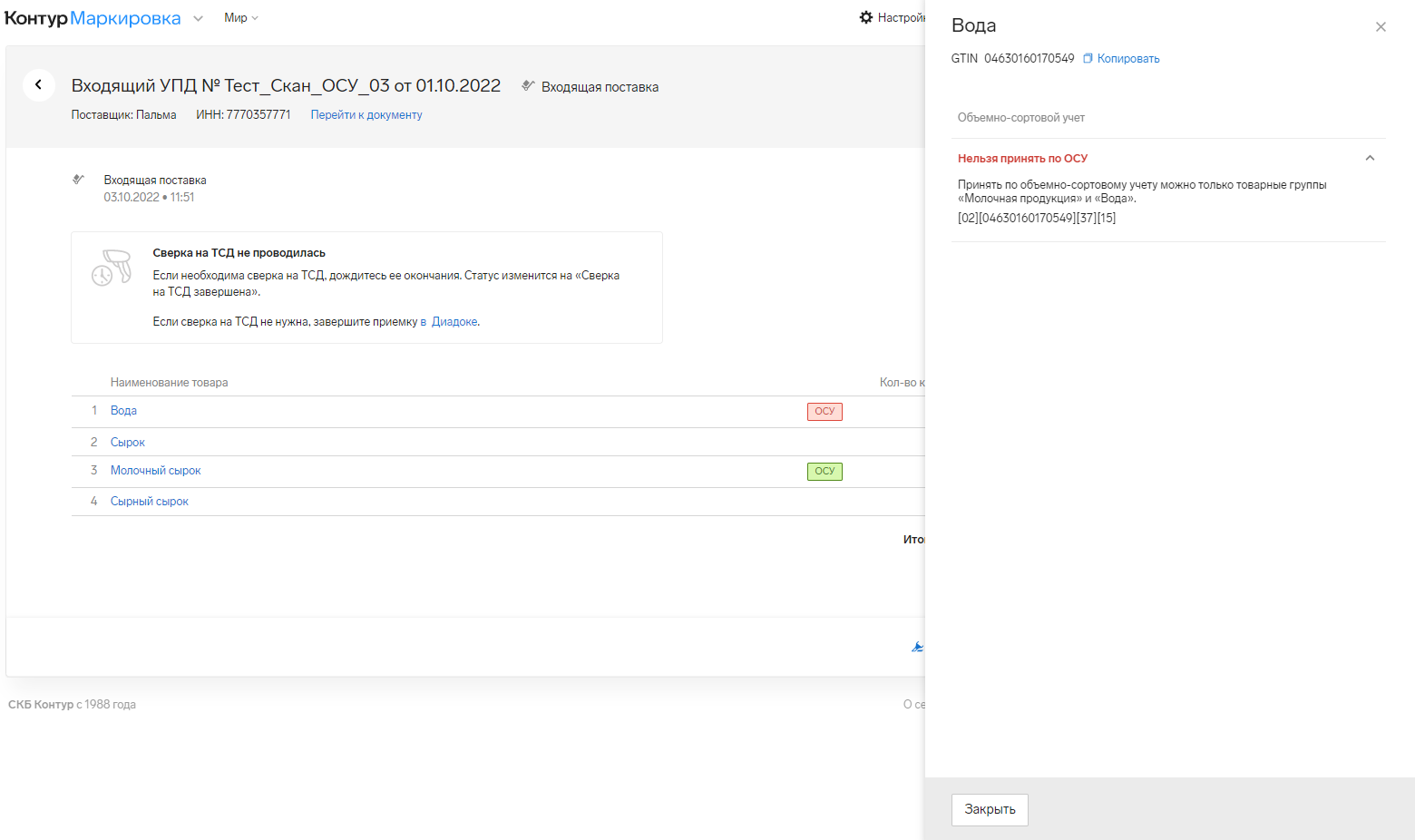Collapse the Нельзя принять по ОСУ section
Image resolution: width=1415 pixels, height=840 pixels.
pos(1370,159)
